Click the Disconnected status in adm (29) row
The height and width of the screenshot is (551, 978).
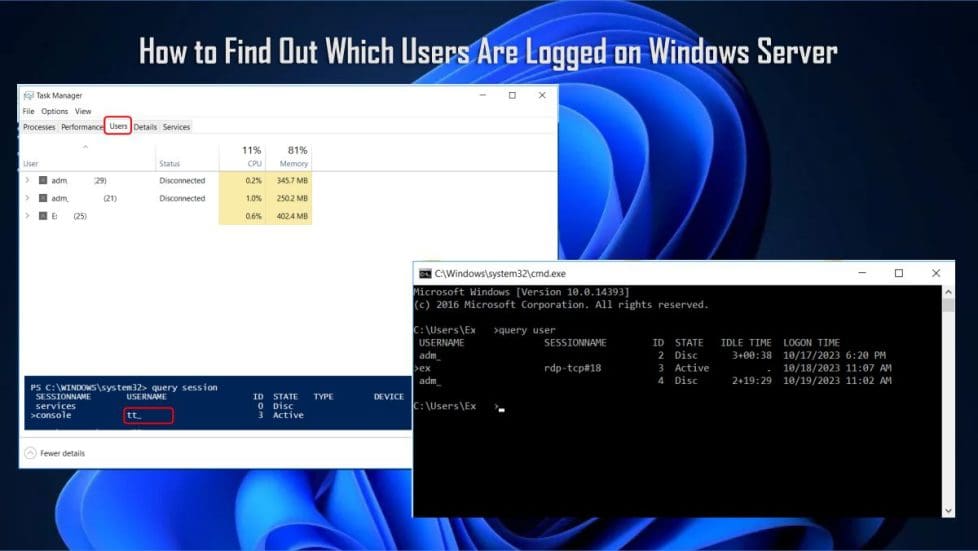click(x=182, y=180)
